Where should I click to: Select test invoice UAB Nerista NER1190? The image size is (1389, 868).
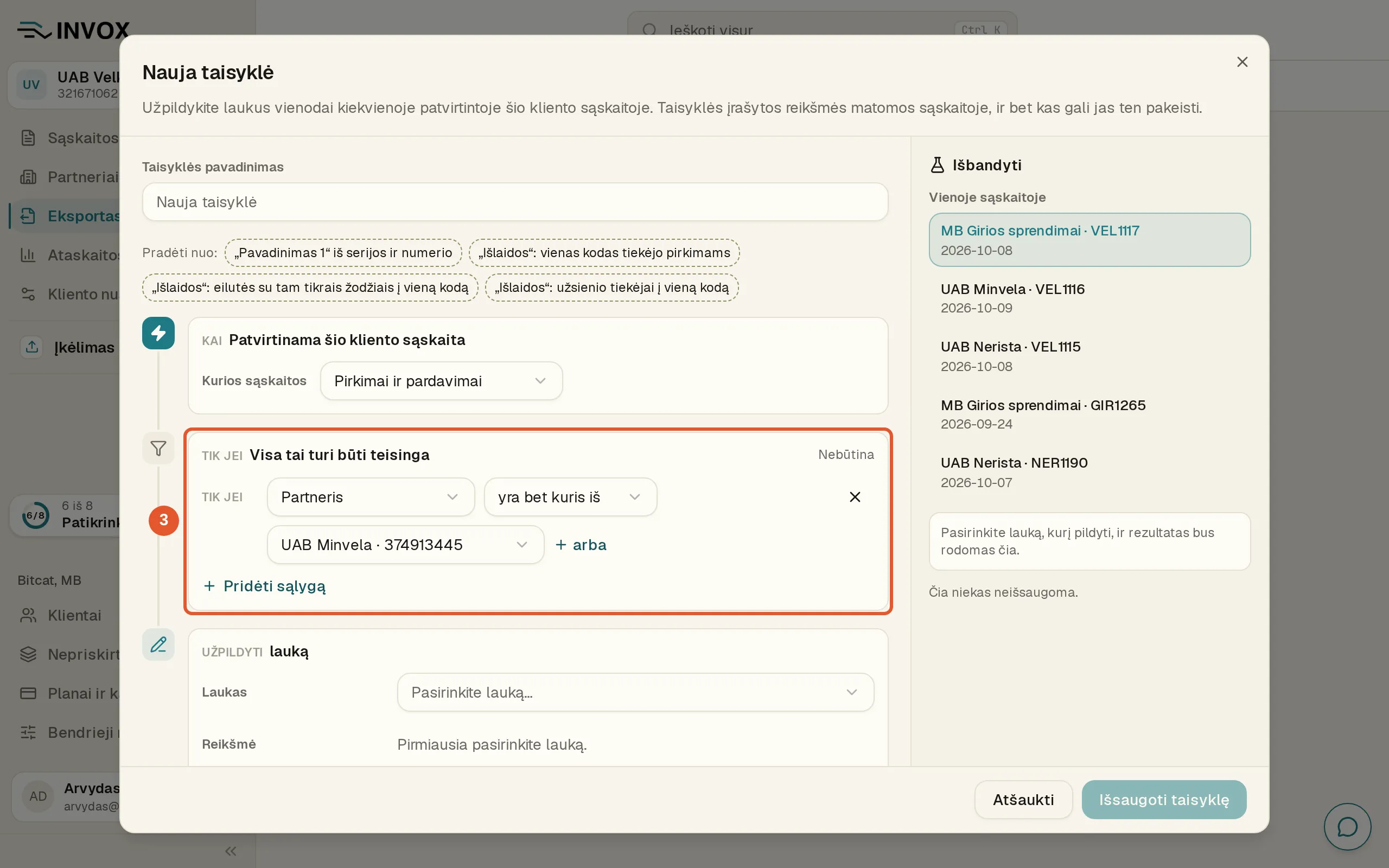pyautogui.click(x=1089, y=472)
